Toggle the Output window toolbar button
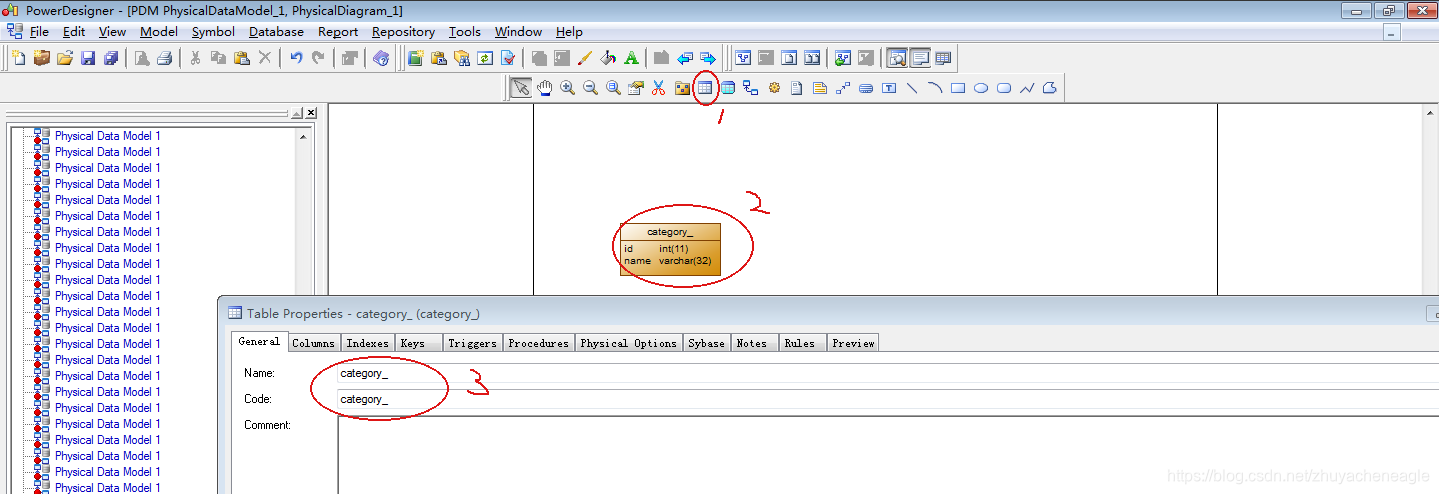The image size is (1439, 494). 920,58
